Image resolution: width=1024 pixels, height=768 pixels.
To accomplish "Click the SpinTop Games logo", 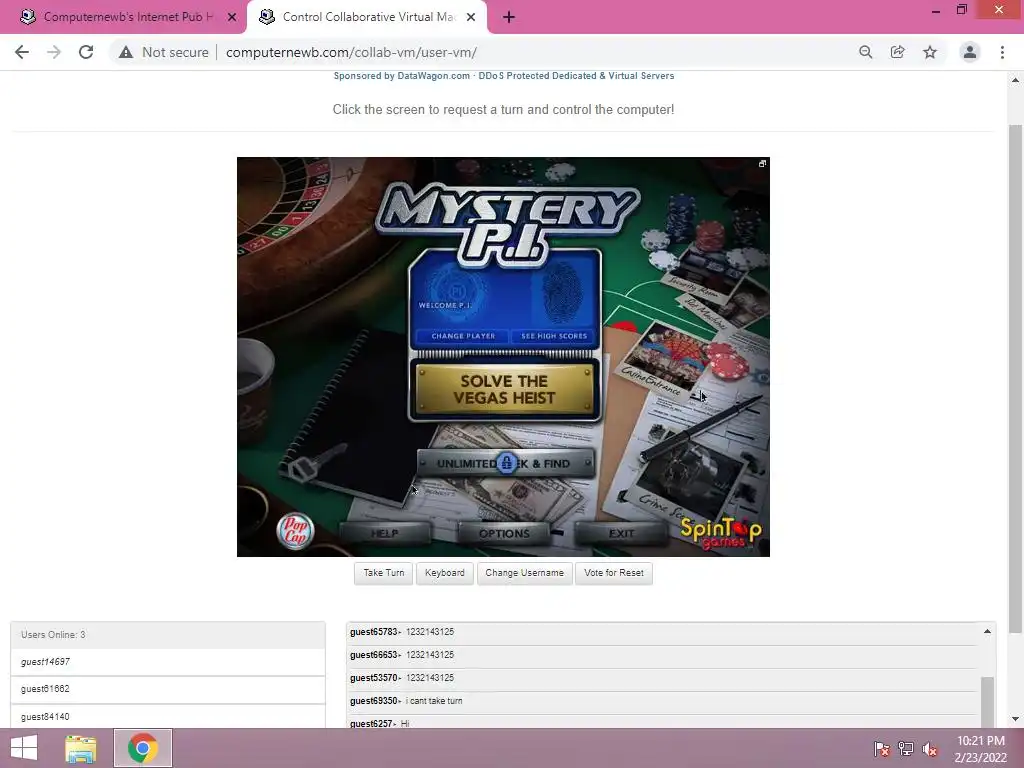I will coord(721,534).
